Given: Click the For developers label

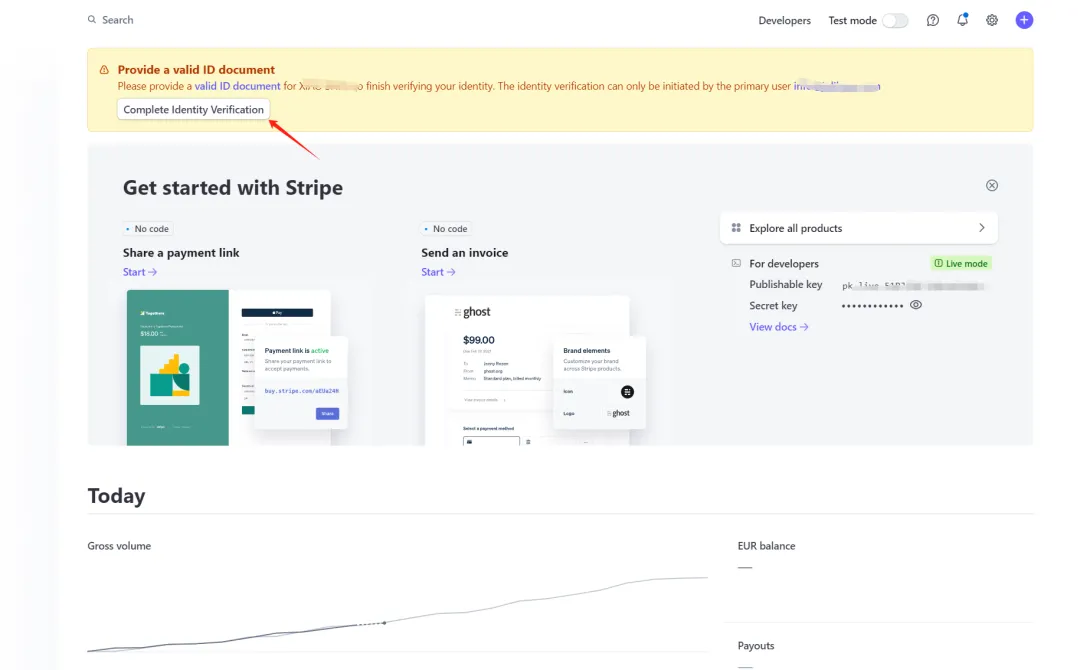Looking at the screenshot, I should pyautogui.click(x=784, y=264).
